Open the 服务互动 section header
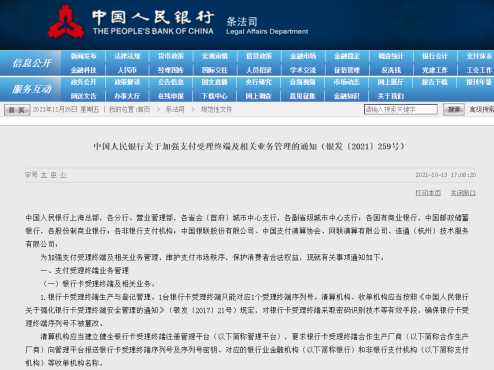Image resolution: width=494 pixels, height=370 pixels. [x=32, y=89]
